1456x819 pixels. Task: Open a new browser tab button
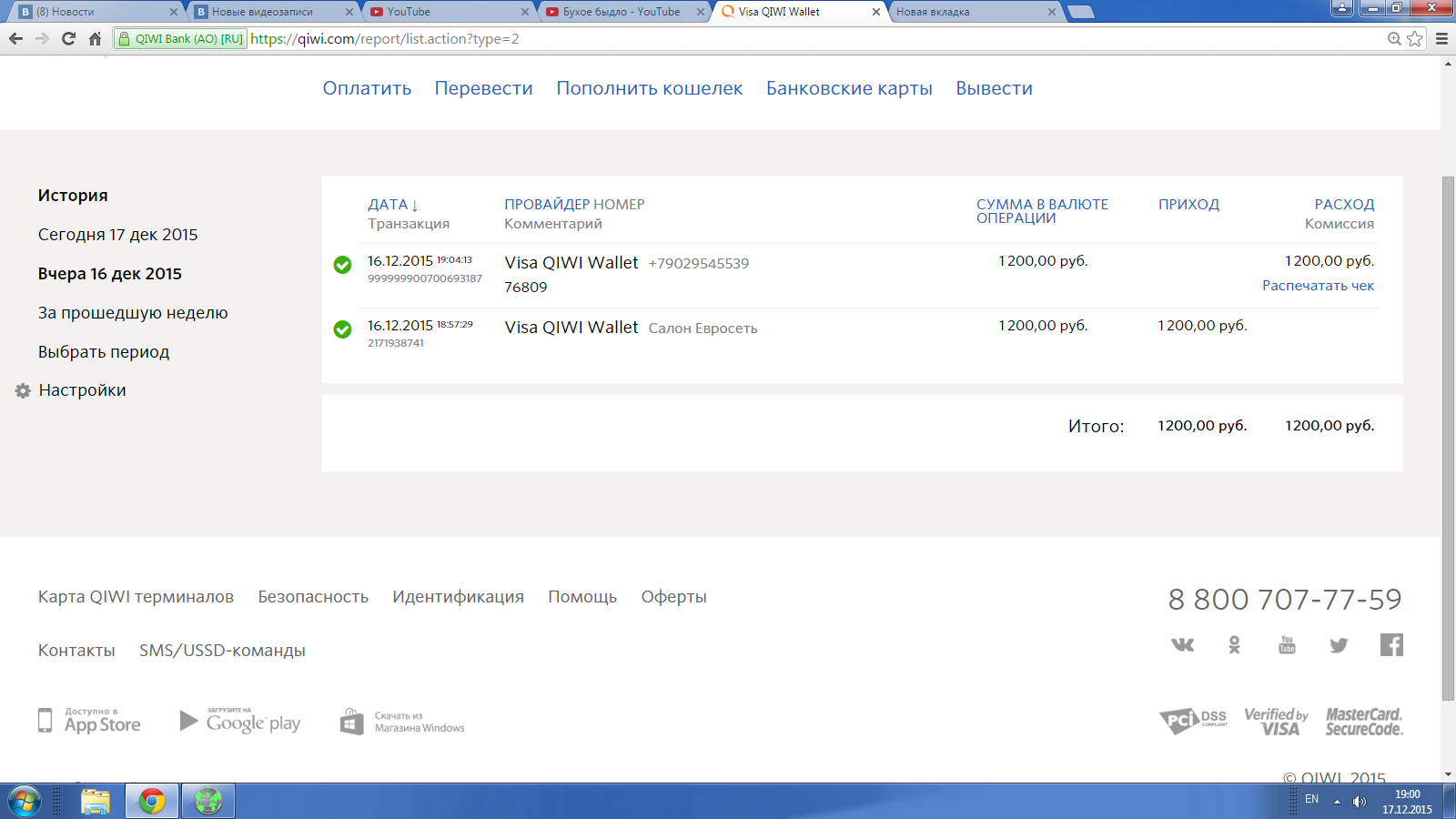click(x=1080, y=12)
